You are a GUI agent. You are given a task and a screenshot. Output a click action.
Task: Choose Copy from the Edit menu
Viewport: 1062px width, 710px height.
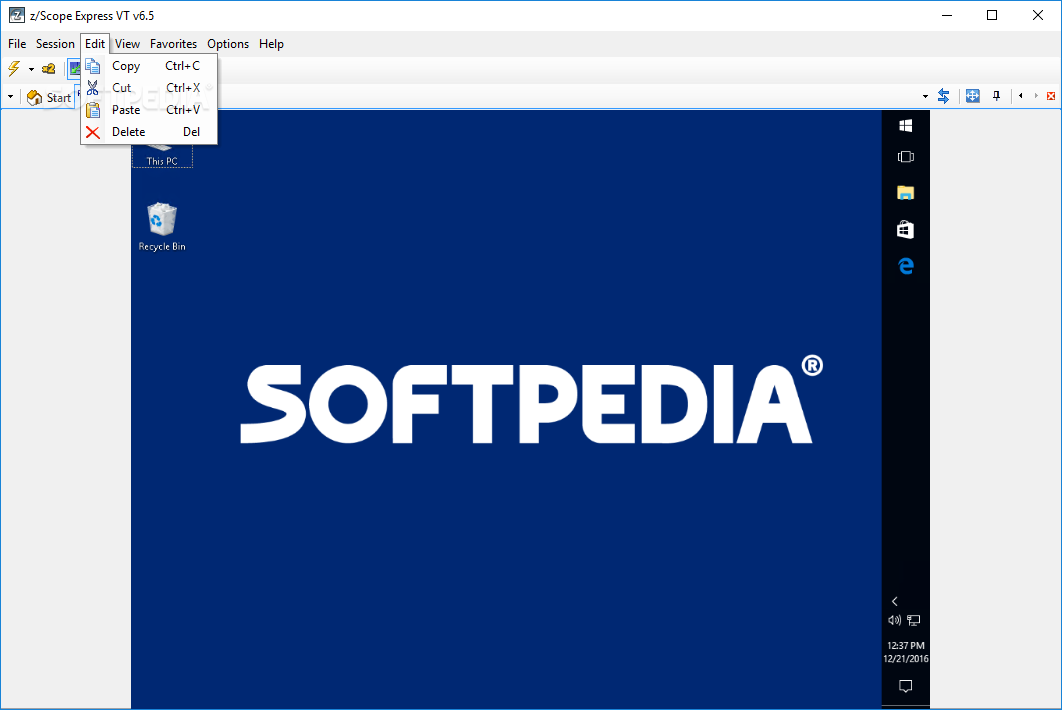point(149,66)
